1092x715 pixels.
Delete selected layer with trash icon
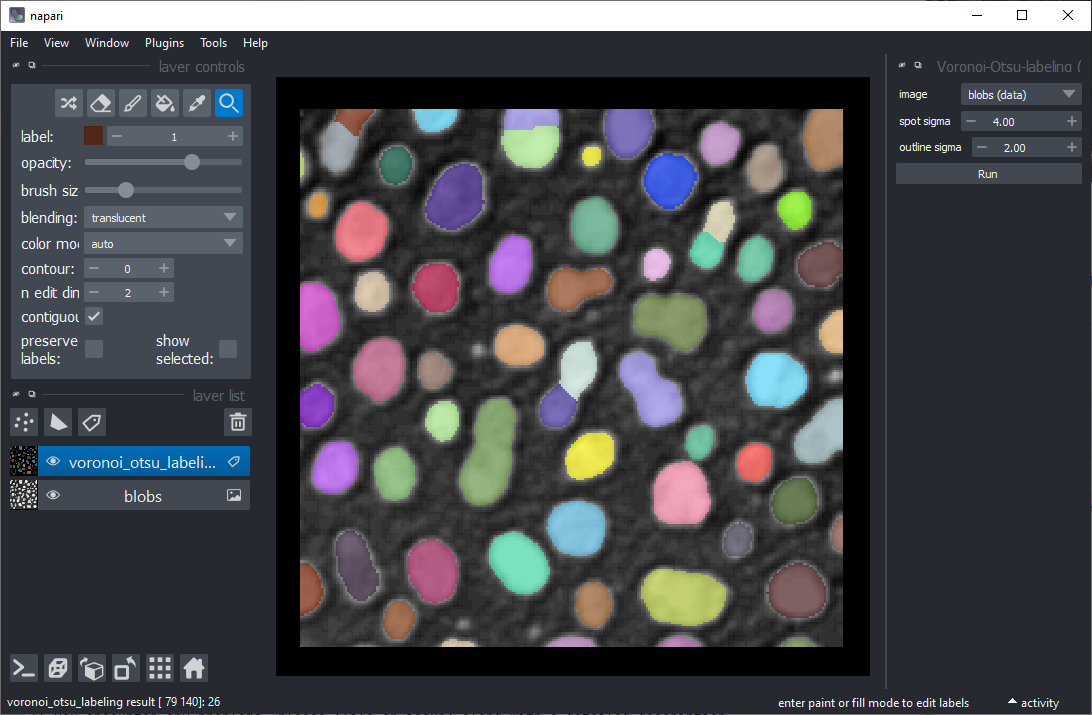[237, 422]
